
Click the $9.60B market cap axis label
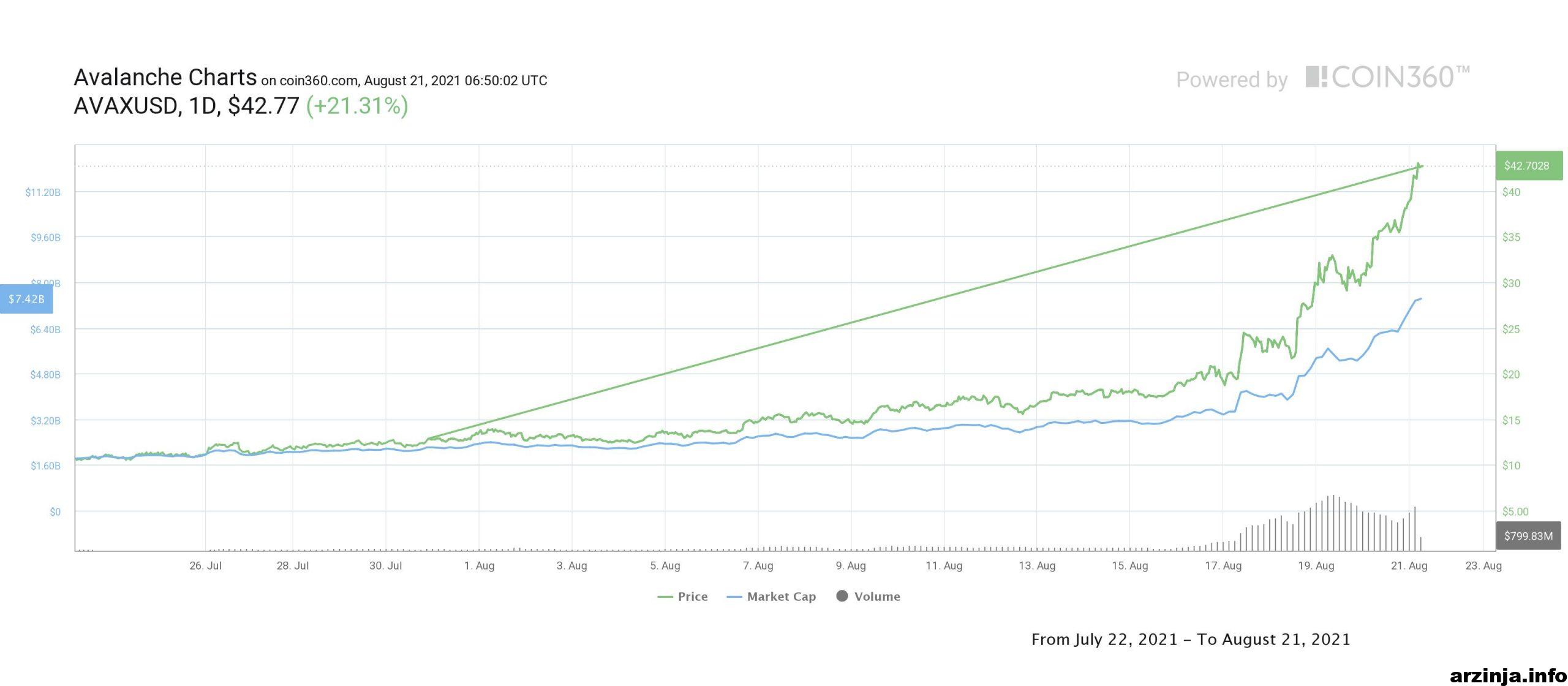(46, 238)
